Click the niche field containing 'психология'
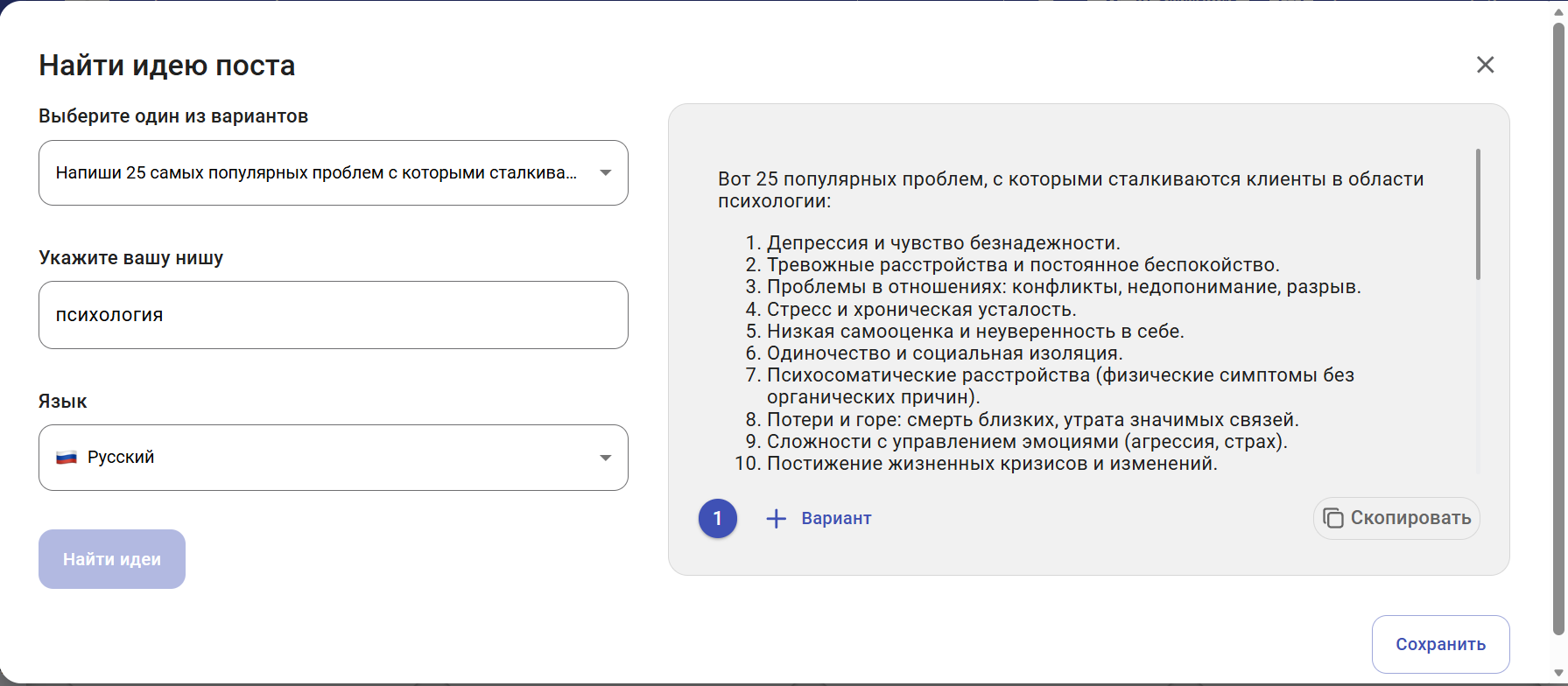The image size is (1568, 686). point(334,315)
